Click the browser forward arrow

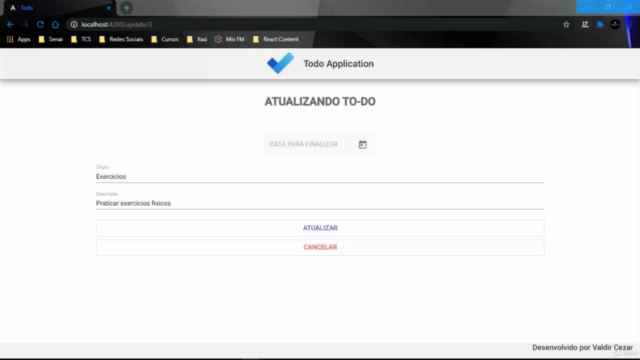click(25, 24)
